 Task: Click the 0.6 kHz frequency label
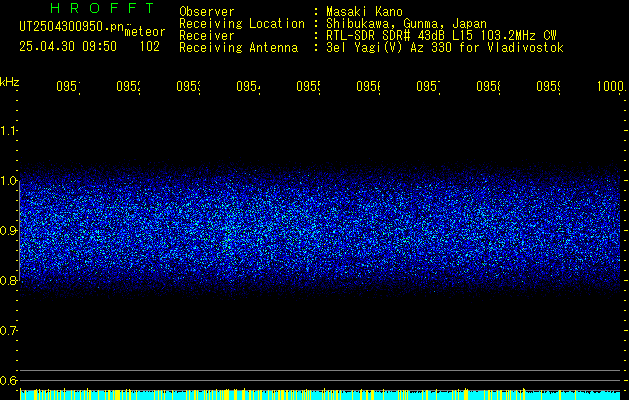(9, 380)
